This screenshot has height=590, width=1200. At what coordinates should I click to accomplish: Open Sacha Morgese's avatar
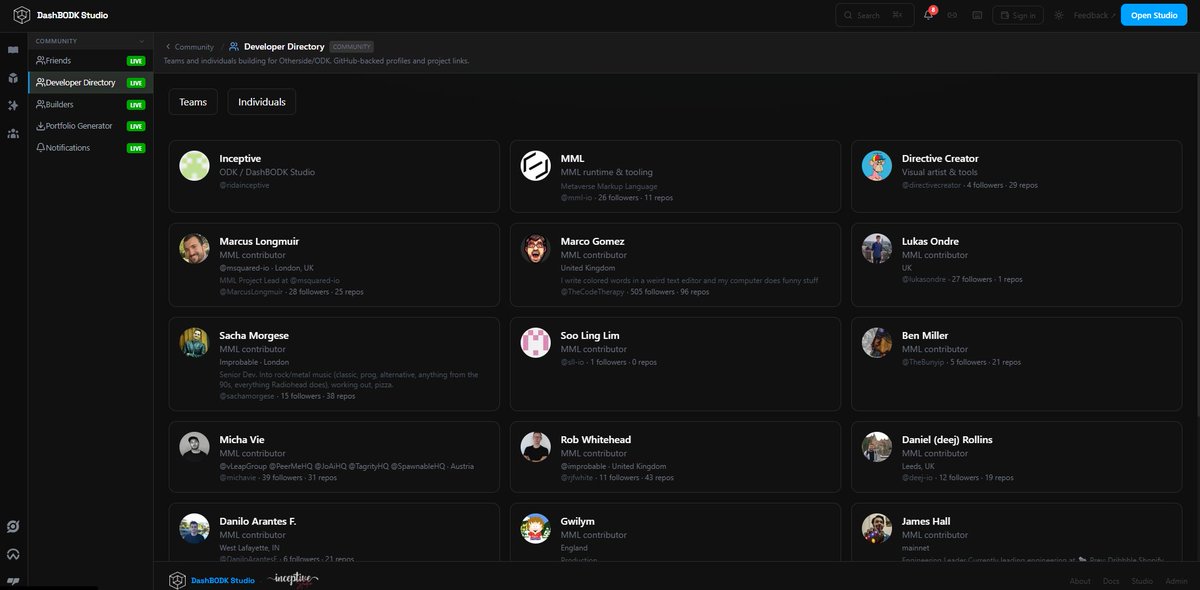tap(194, 342)
